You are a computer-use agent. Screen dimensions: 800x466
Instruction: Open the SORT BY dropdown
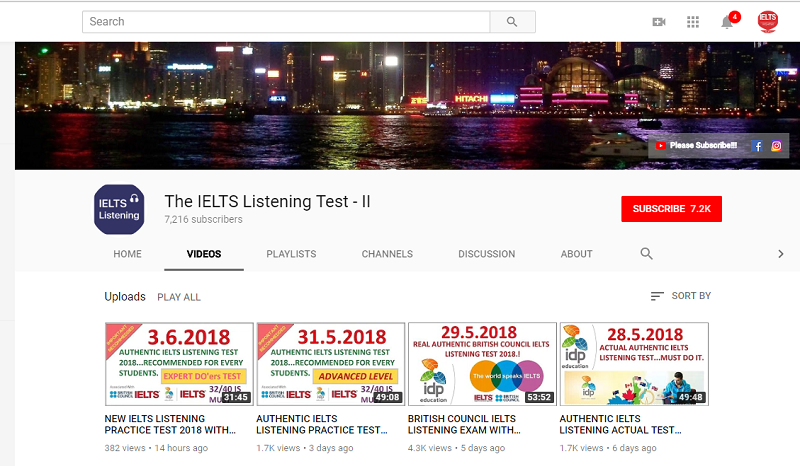click(x=681, y=296)
